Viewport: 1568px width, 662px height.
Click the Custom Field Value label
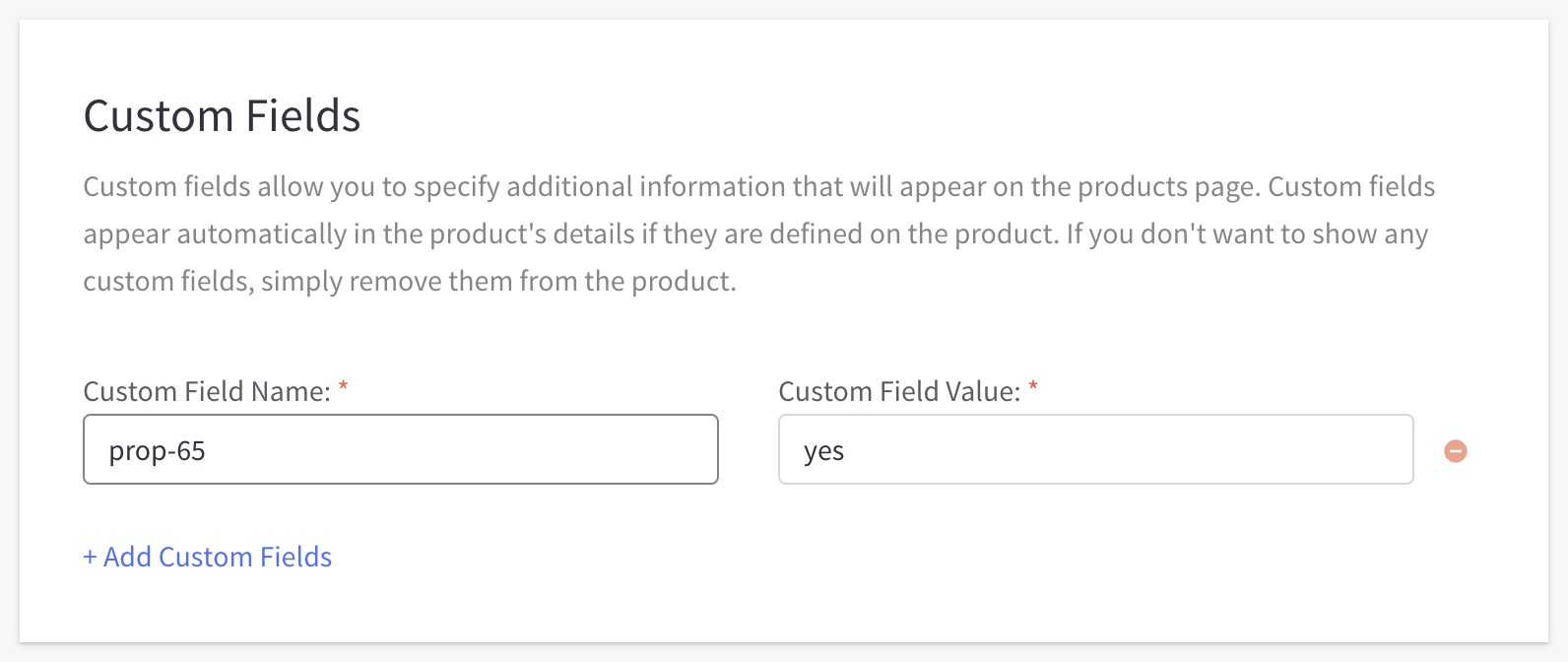point(898,392)
